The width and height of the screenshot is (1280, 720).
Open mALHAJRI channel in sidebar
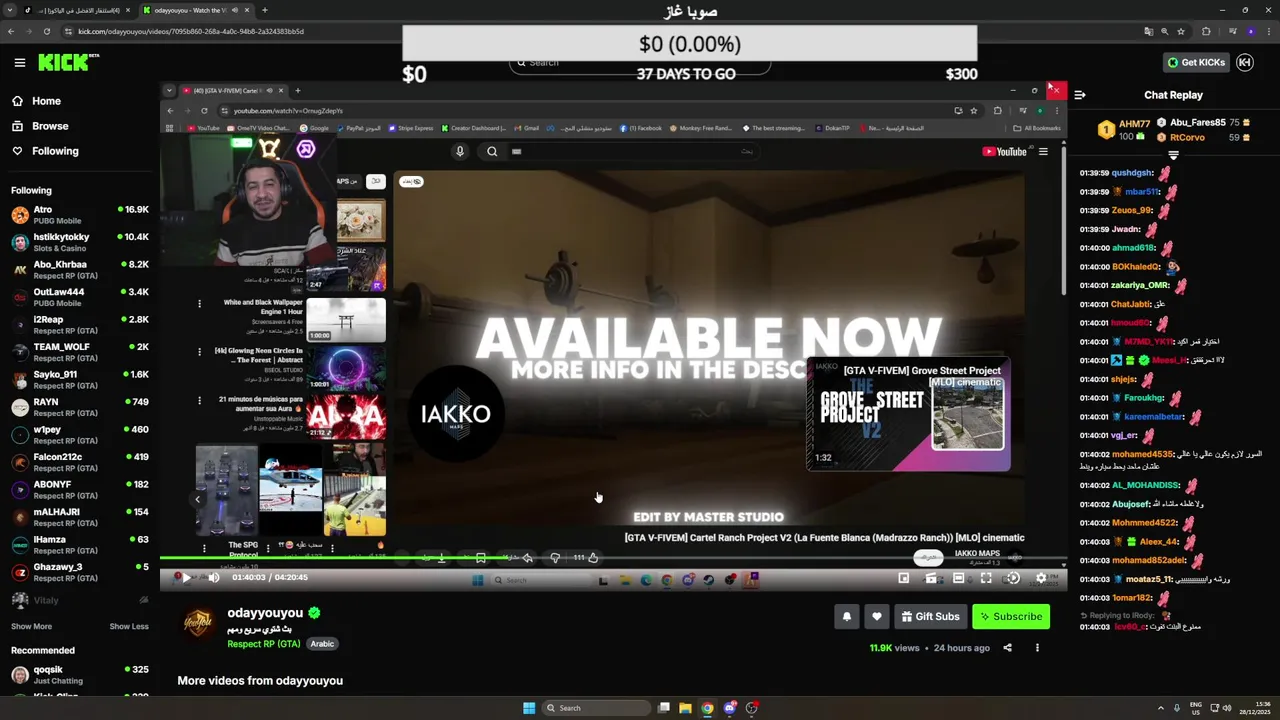tap(79, 517)
